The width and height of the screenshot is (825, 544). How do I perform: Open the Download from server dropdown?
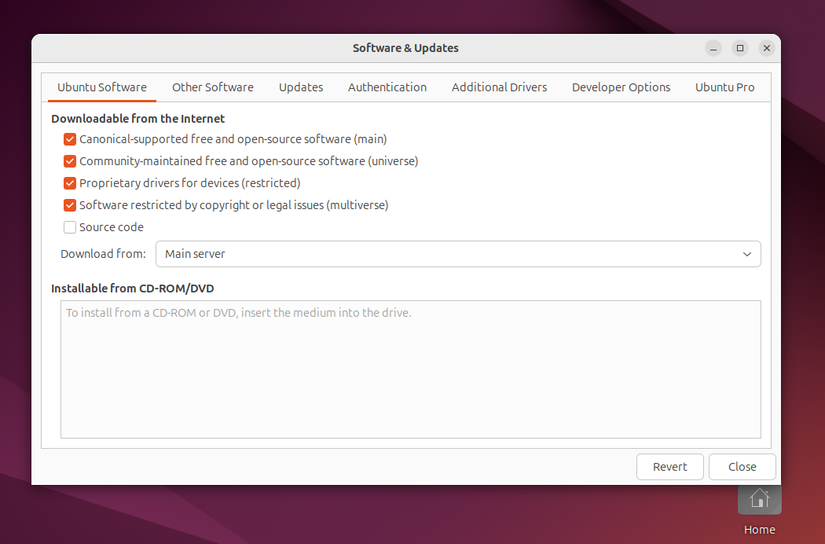(457, 254)
